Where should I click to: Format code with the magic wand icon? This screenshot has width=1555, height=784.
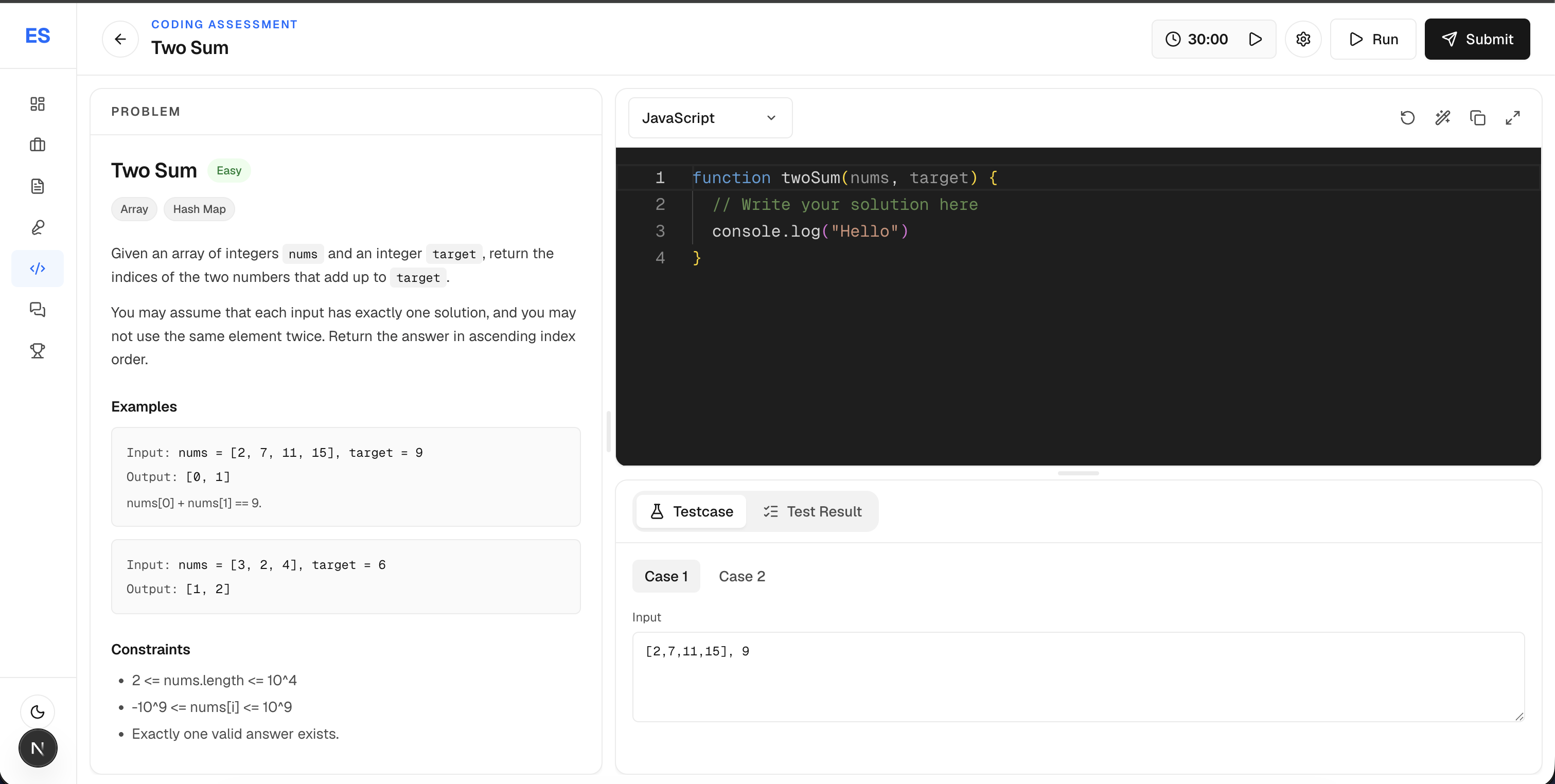click(x=1443, y=118)
